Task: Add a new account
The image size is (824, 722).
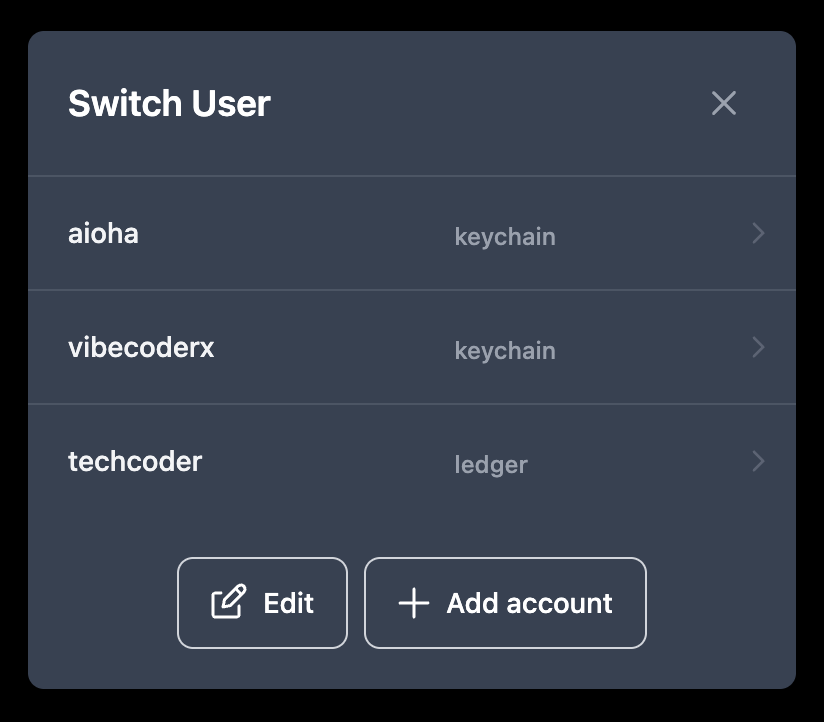Action: pos(505,603)
